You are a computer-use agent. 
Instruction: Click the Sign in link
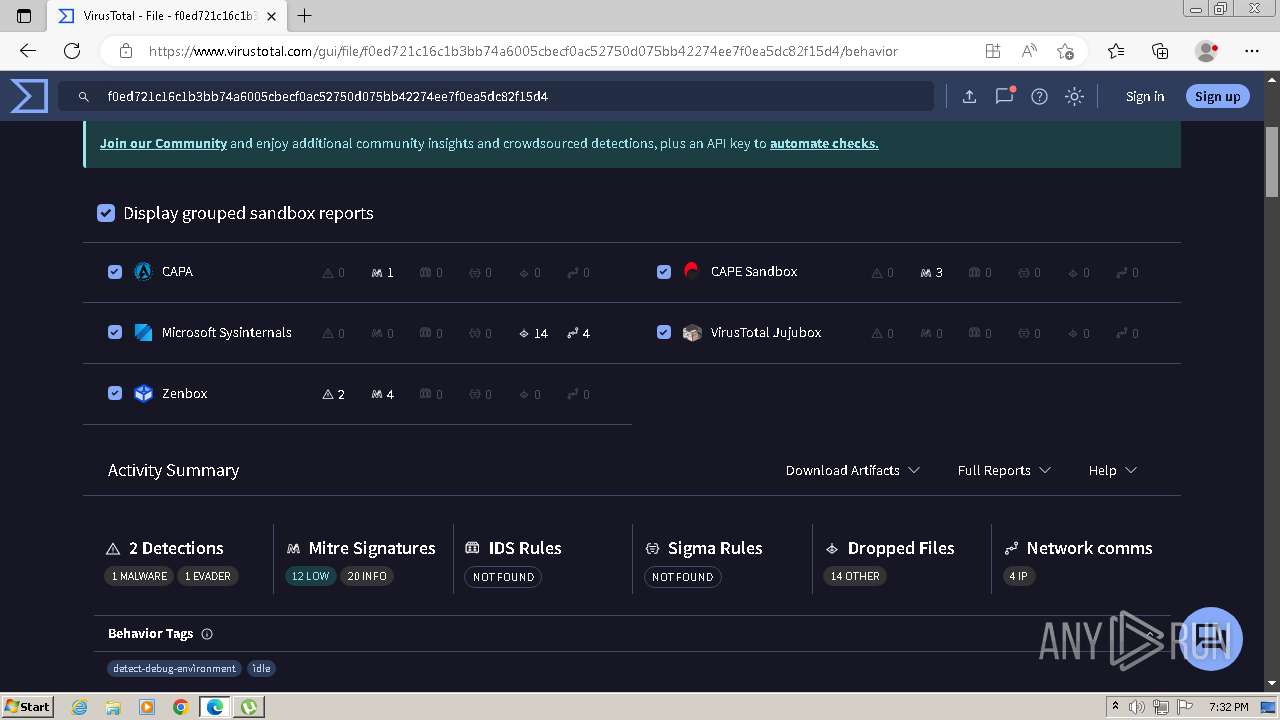(1145, 97)
